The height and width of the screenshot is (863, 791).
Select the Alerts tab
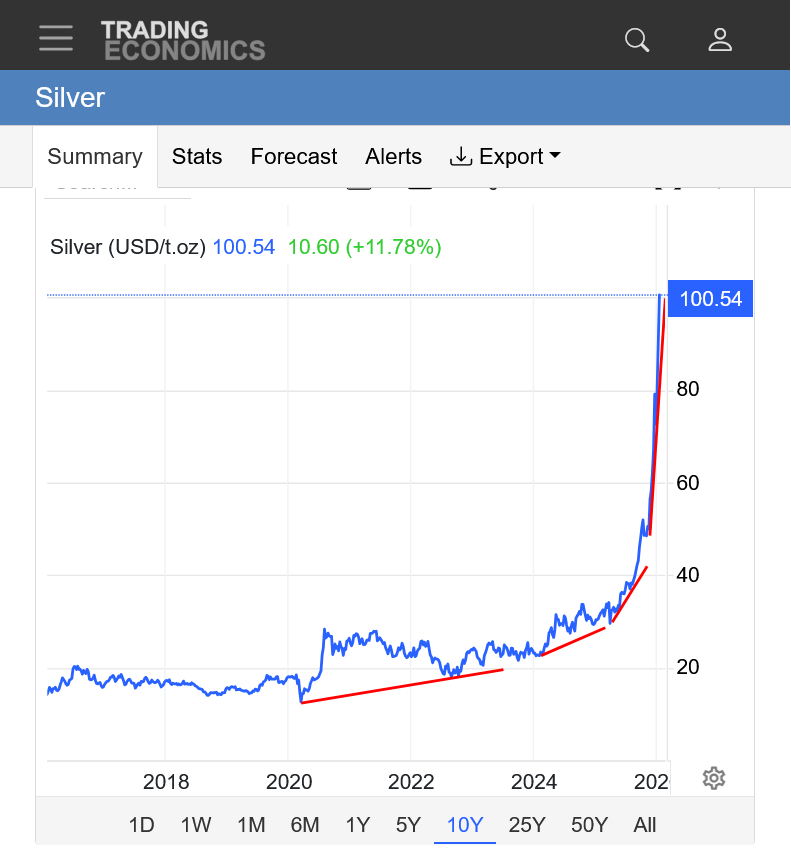click(393, 157)
